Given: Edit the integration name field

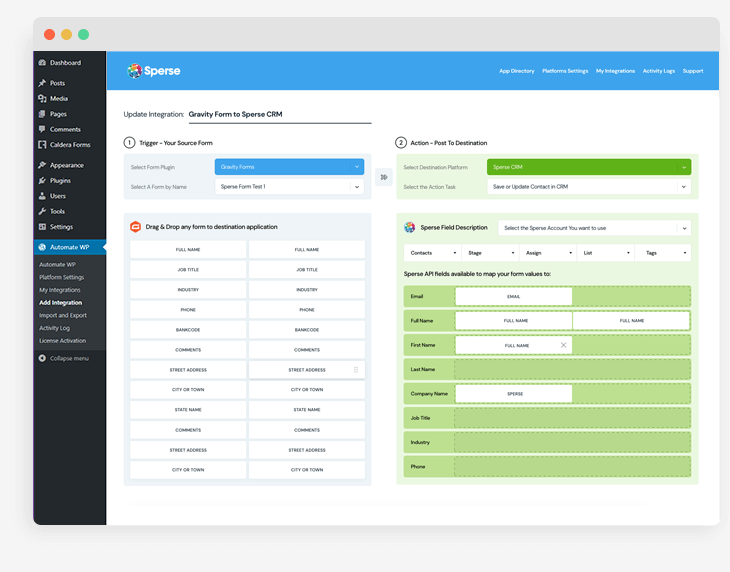Looking at the screenshot, I should 280,114.
